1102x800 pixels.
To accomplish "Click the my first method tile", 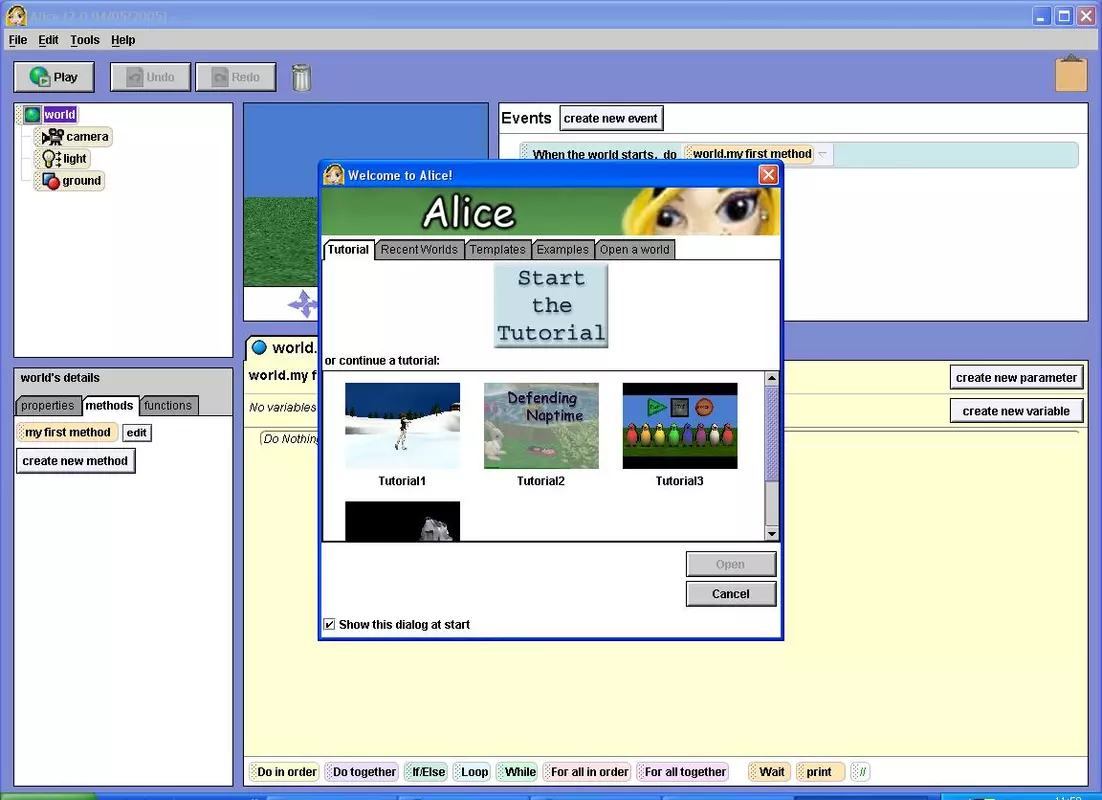I will point(67,432).
